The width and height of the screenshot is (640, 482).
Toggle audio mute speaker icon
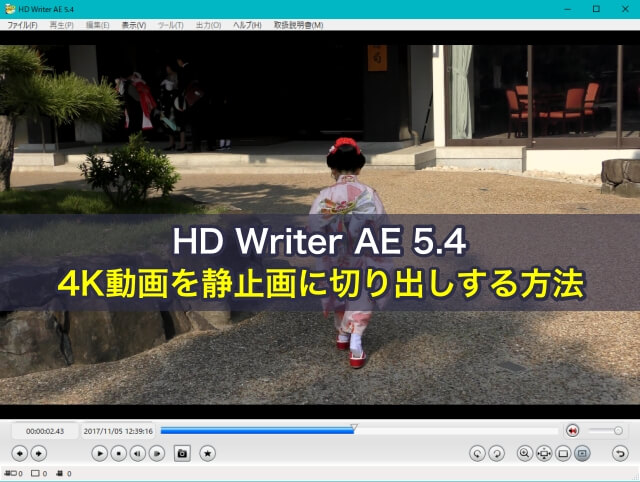572,431
